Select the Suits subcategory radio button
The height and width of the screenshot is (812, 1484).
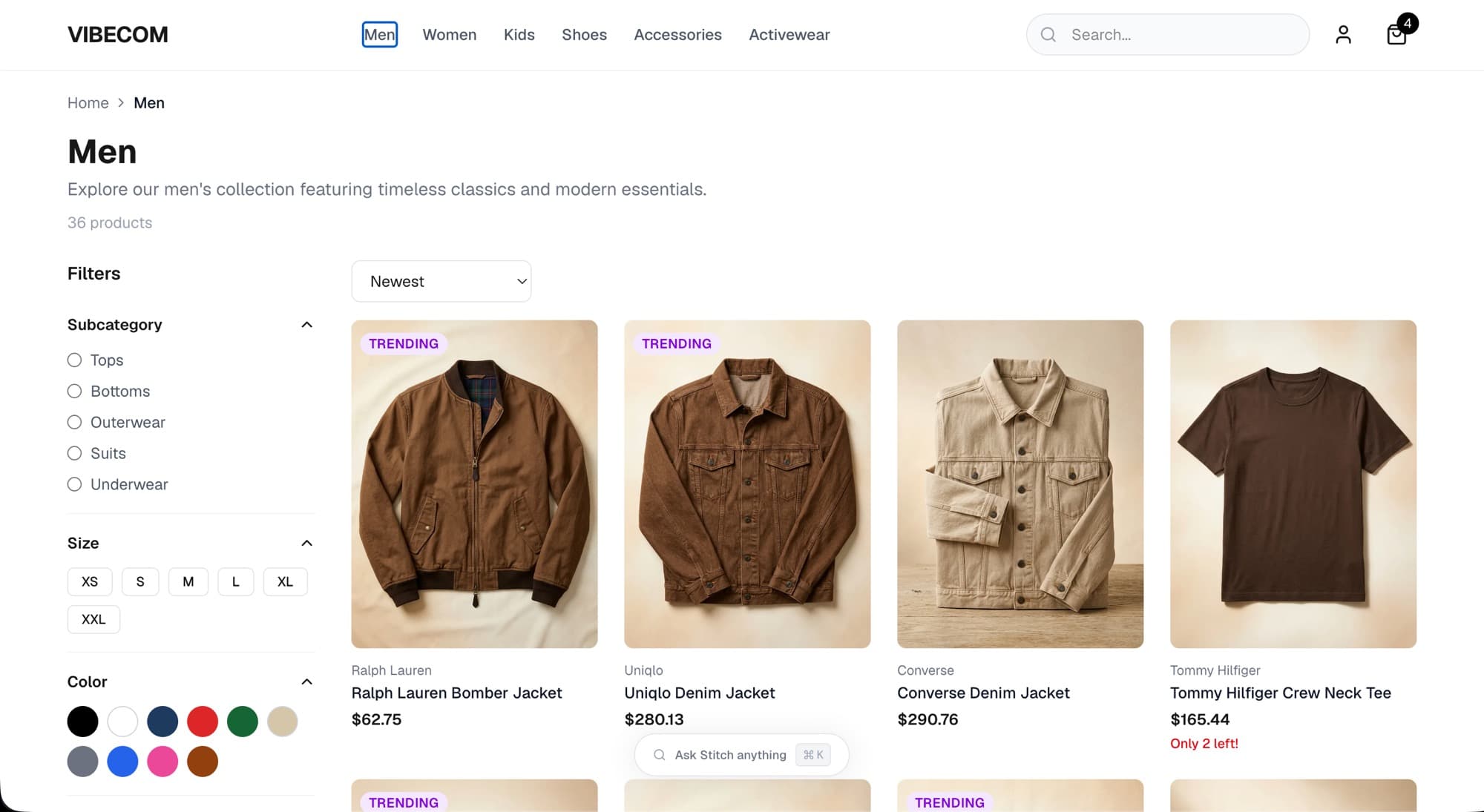[74, 454]
